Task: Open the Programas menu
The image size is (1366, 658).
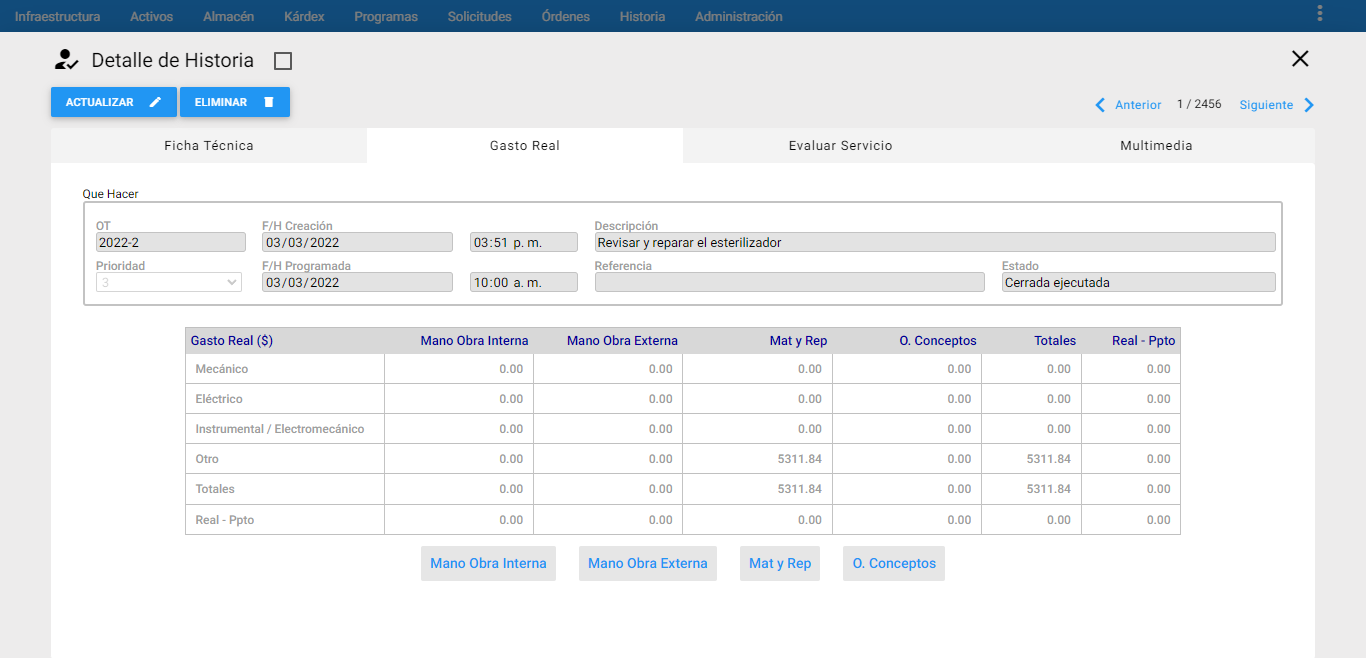Action: point(386,16)
